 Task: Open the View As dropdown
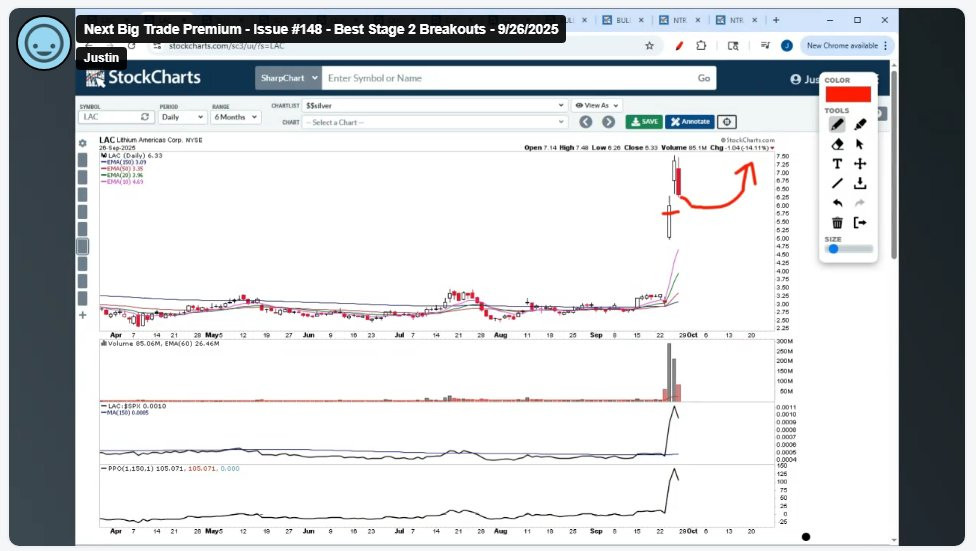tap(597, 105)
